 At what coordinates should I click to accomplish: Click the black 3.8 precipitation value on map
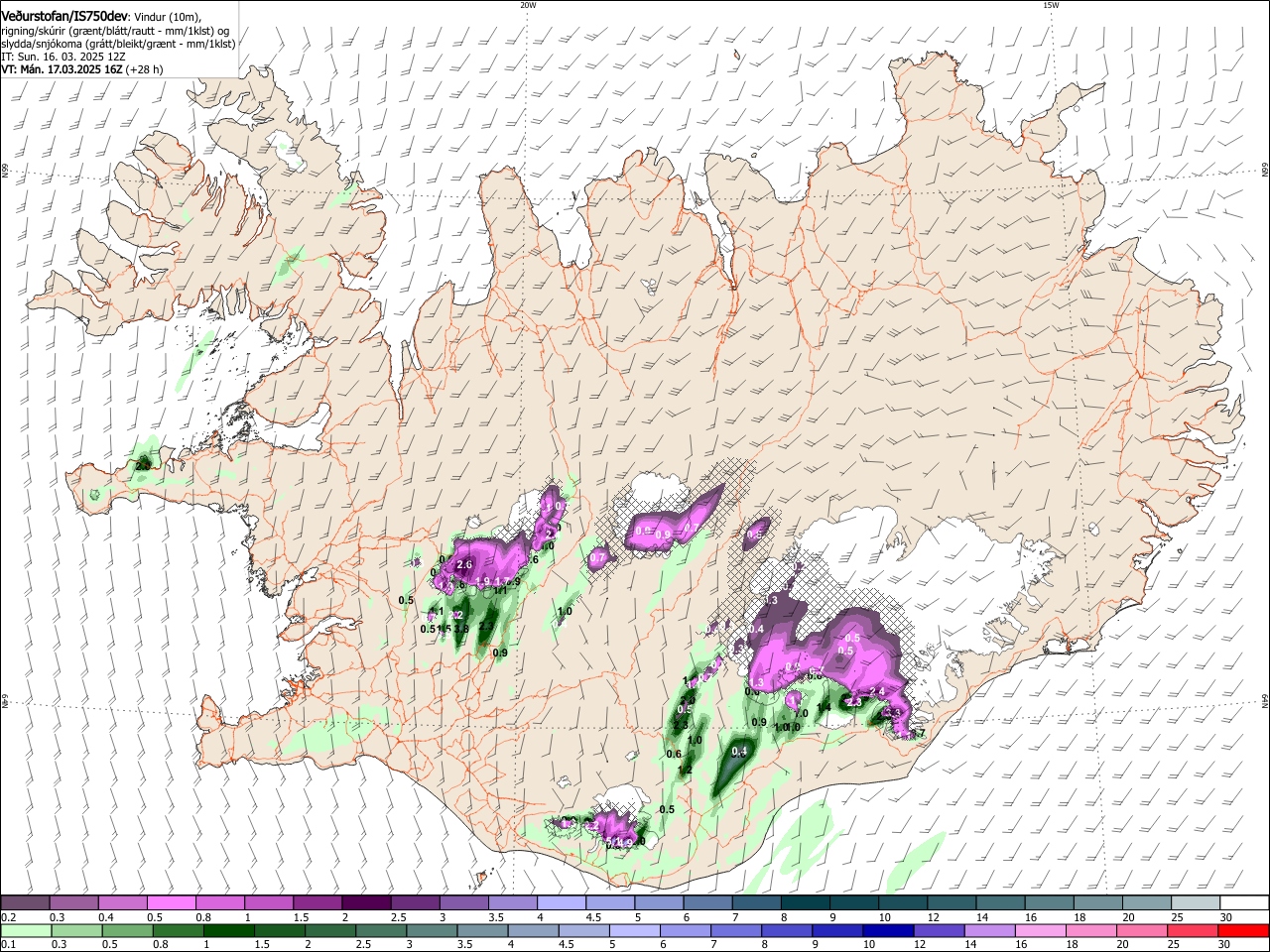tap(461, 629)
